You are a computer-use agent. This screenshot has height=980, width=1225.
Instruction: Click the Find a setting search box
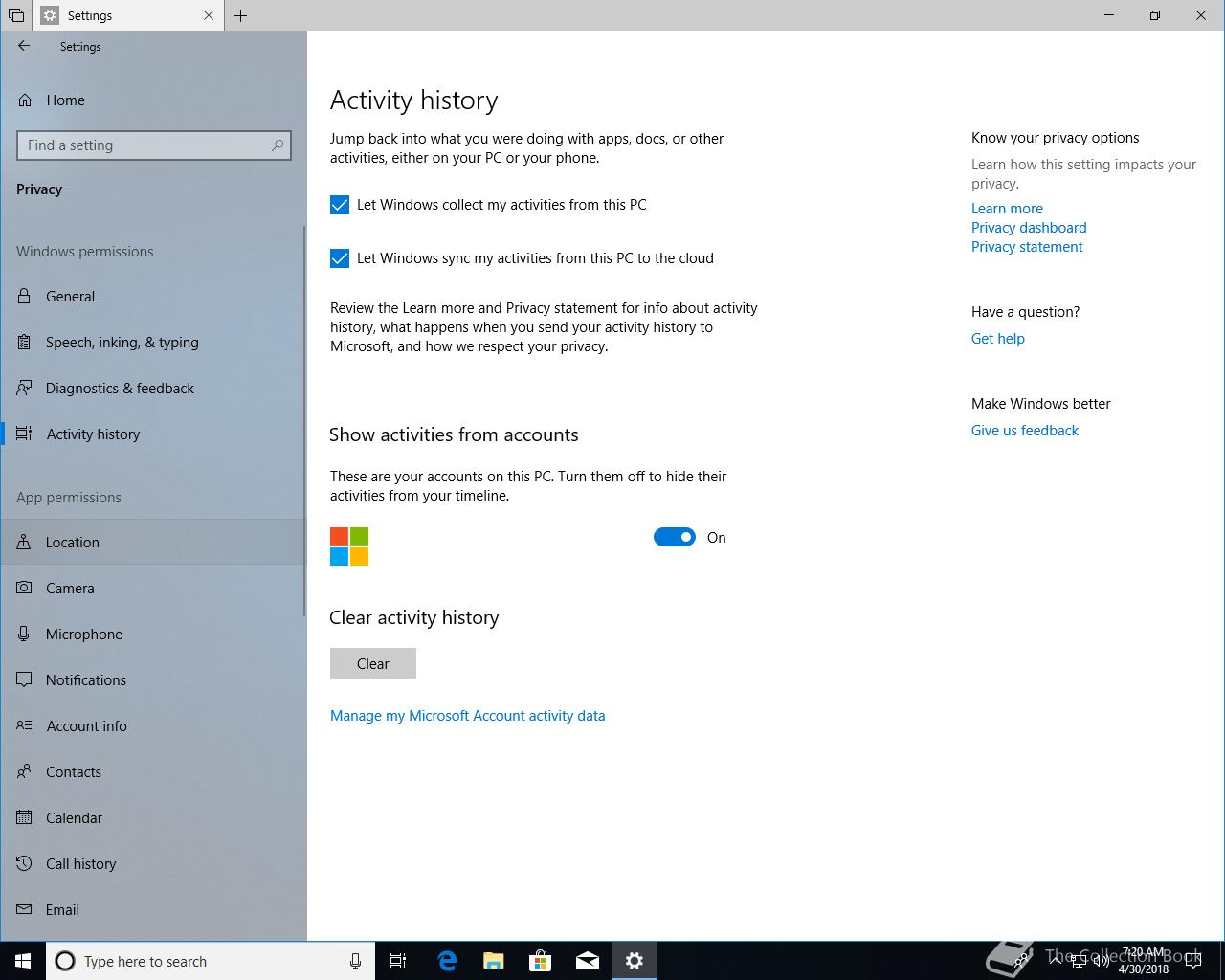pos(153,145)
